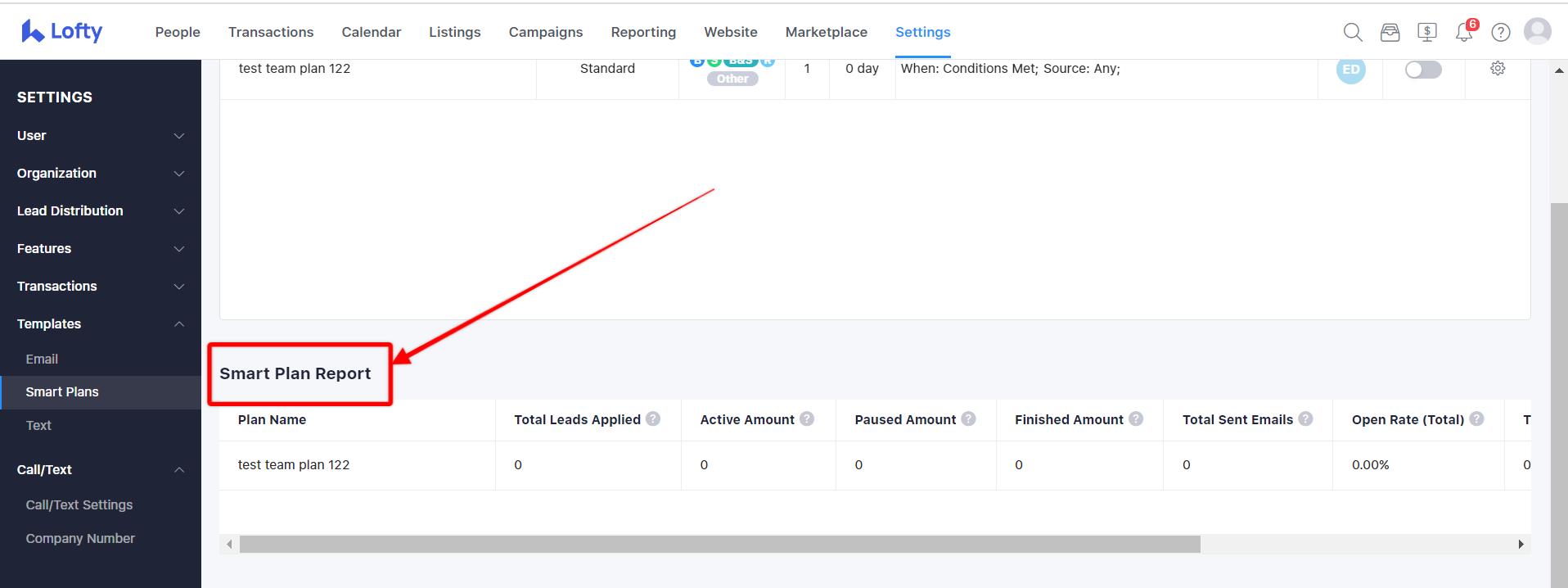
Task: Click help icon beside Open Rate (Total)
Action: pos(1477,418)
